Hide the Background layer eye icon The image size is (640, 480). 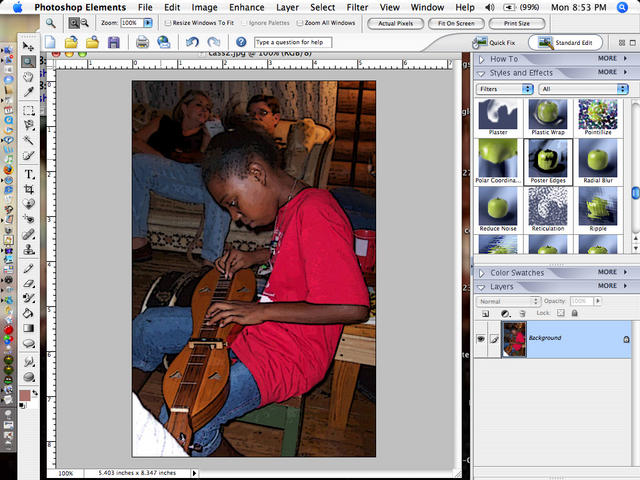pyautogui.click(x=481, y=339)
